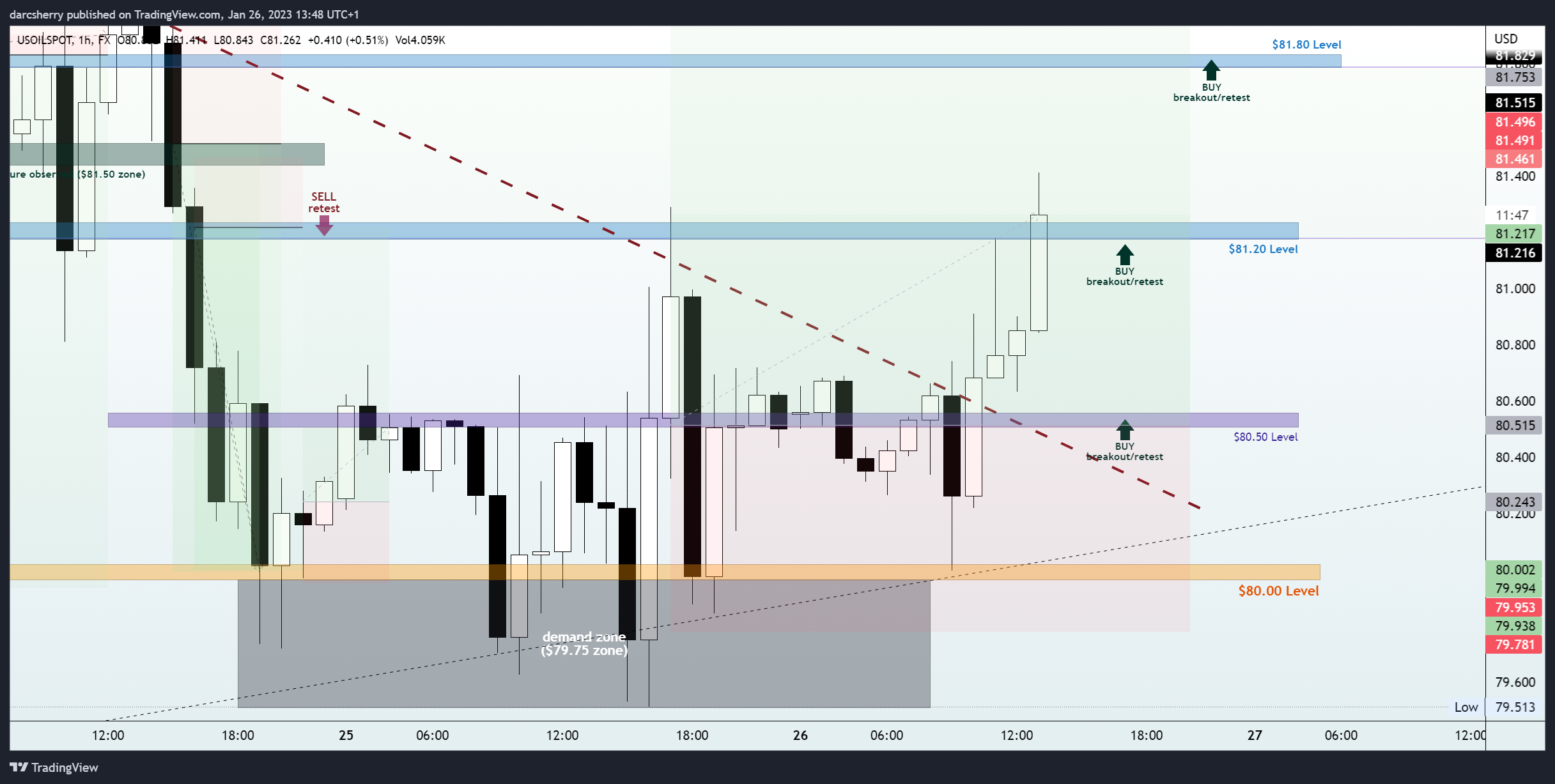
Task: Click the SELL retest text annotation
Action: (x=324, y=203)
